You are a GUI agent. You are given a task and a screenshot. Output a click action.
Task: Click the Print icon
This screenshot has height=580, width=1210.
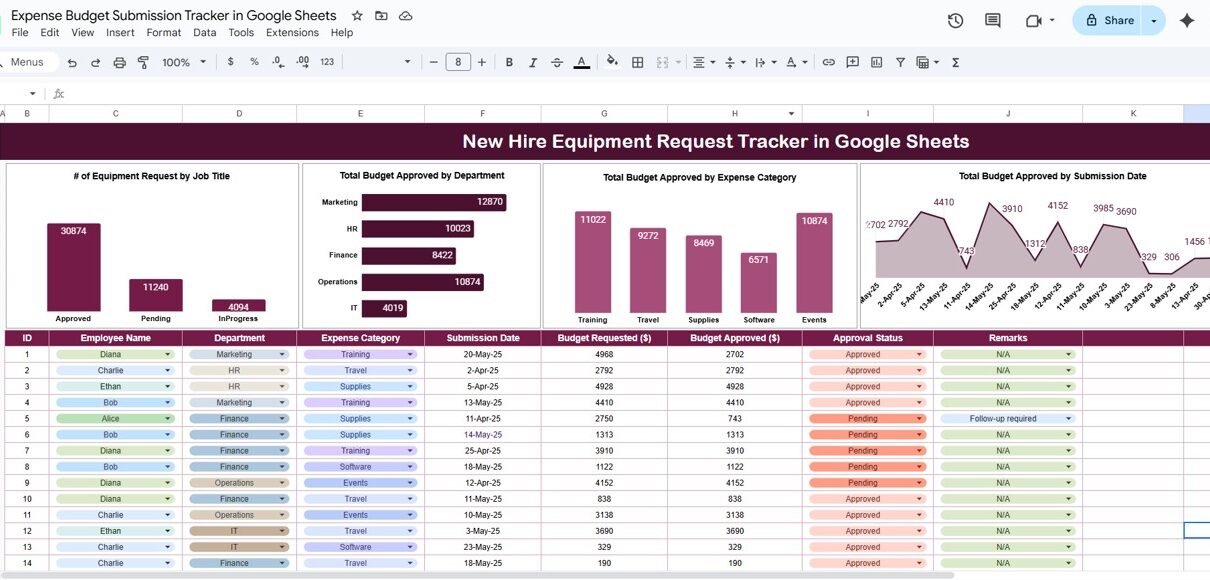click(120, 62)
